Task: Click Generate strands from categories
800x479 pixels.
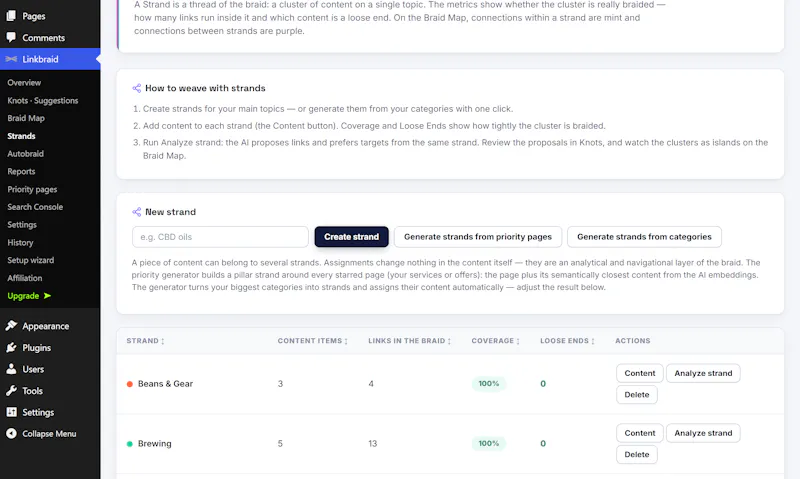Action: (644, 237)
